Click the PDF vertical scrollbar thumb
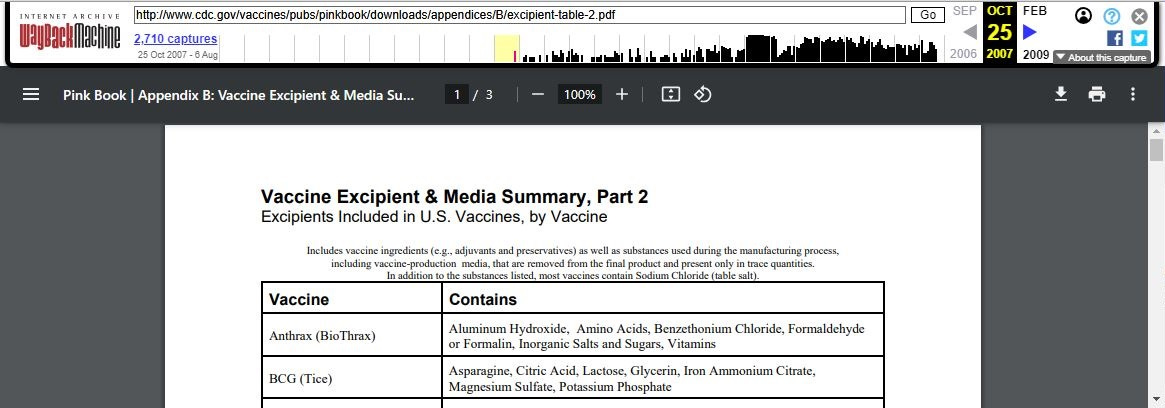Image resolution: width=1165 pixels, height=408 pixels. point(1156,149)
